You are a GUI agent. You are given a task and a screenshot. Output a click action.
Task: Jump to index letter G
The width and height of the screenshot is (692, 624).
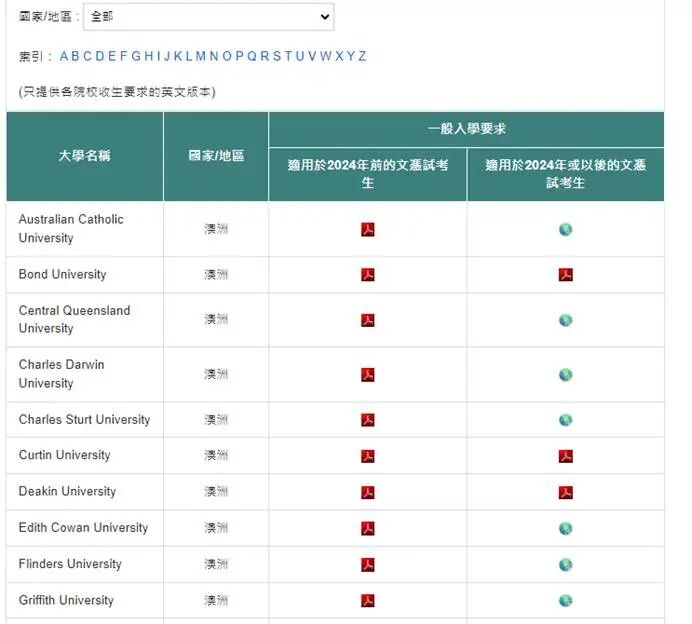136,56
